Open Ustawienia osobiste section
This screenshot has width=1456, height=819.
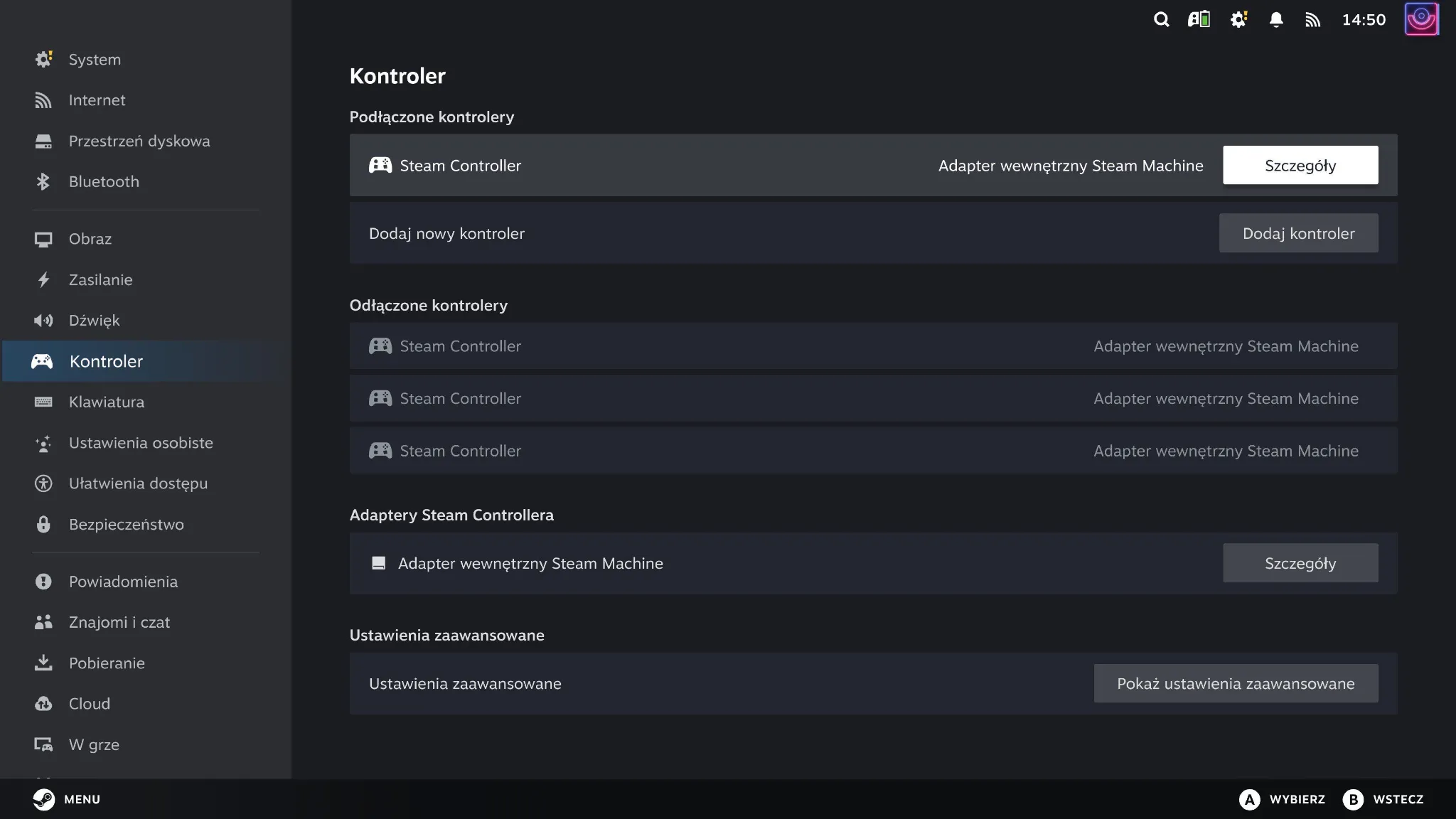pyautogui.click(x=146, y=443)
